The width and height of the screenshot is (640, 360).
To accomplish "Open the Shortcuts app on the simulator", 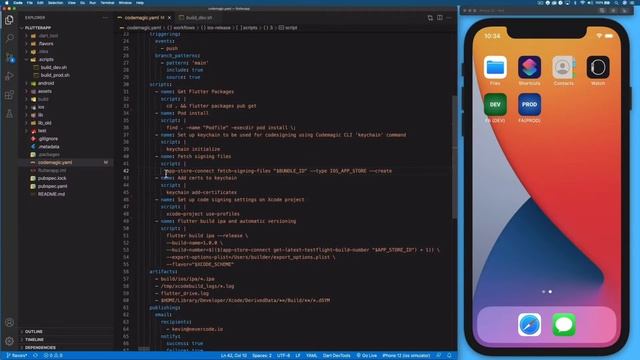I will tap(529, 67).
